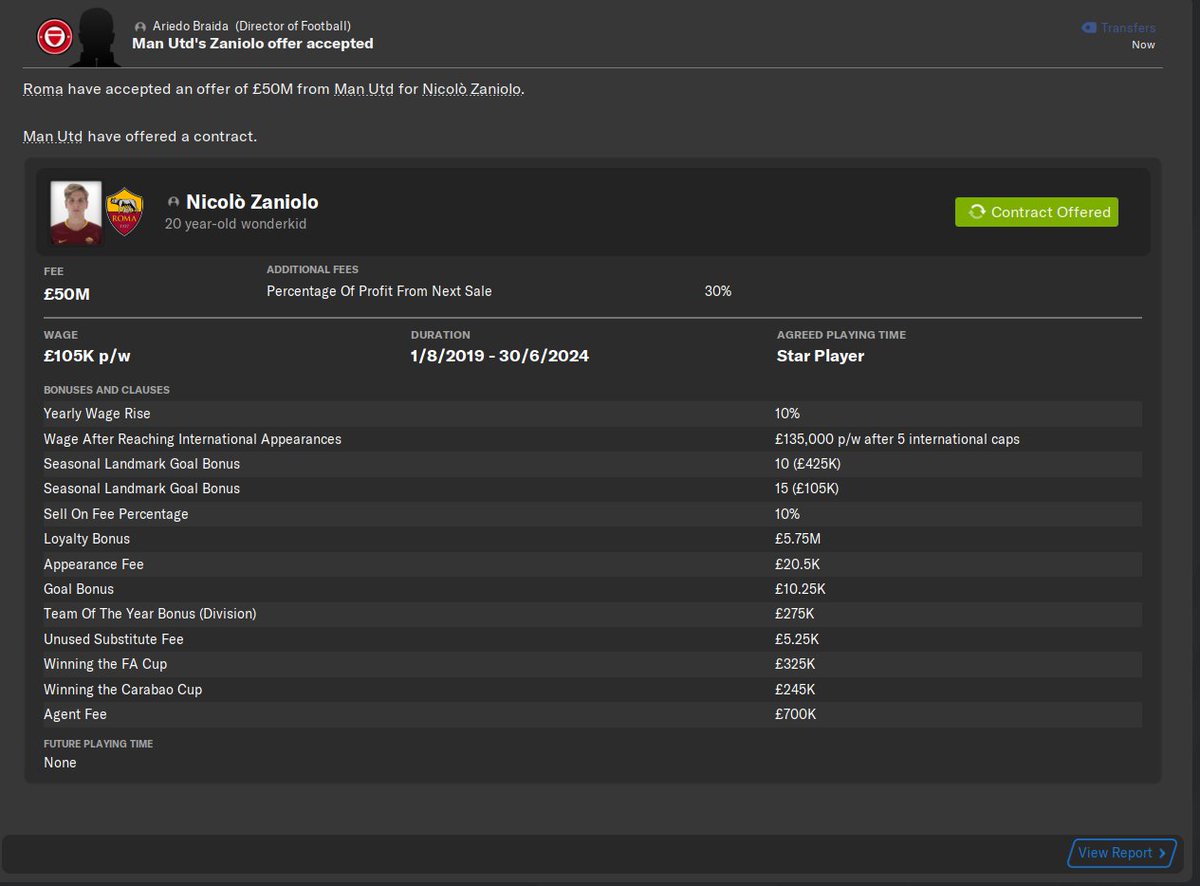Screen dimensions: 1200x886
Task: Select the Winning the FA Cup row
Action: point(592,664)
